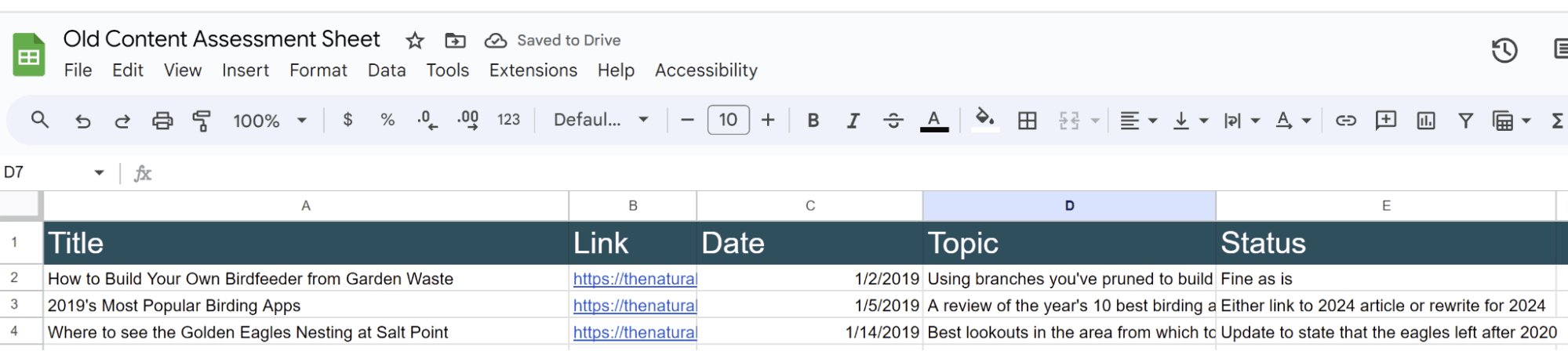
Task: Open the horizontal align dropdown
Action: (1138, 121)
